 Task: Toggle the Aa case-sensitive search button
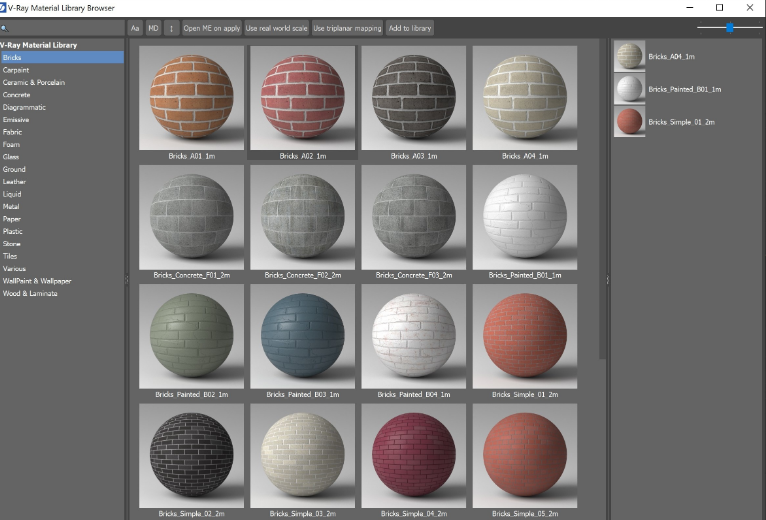[x=135, y=28]
